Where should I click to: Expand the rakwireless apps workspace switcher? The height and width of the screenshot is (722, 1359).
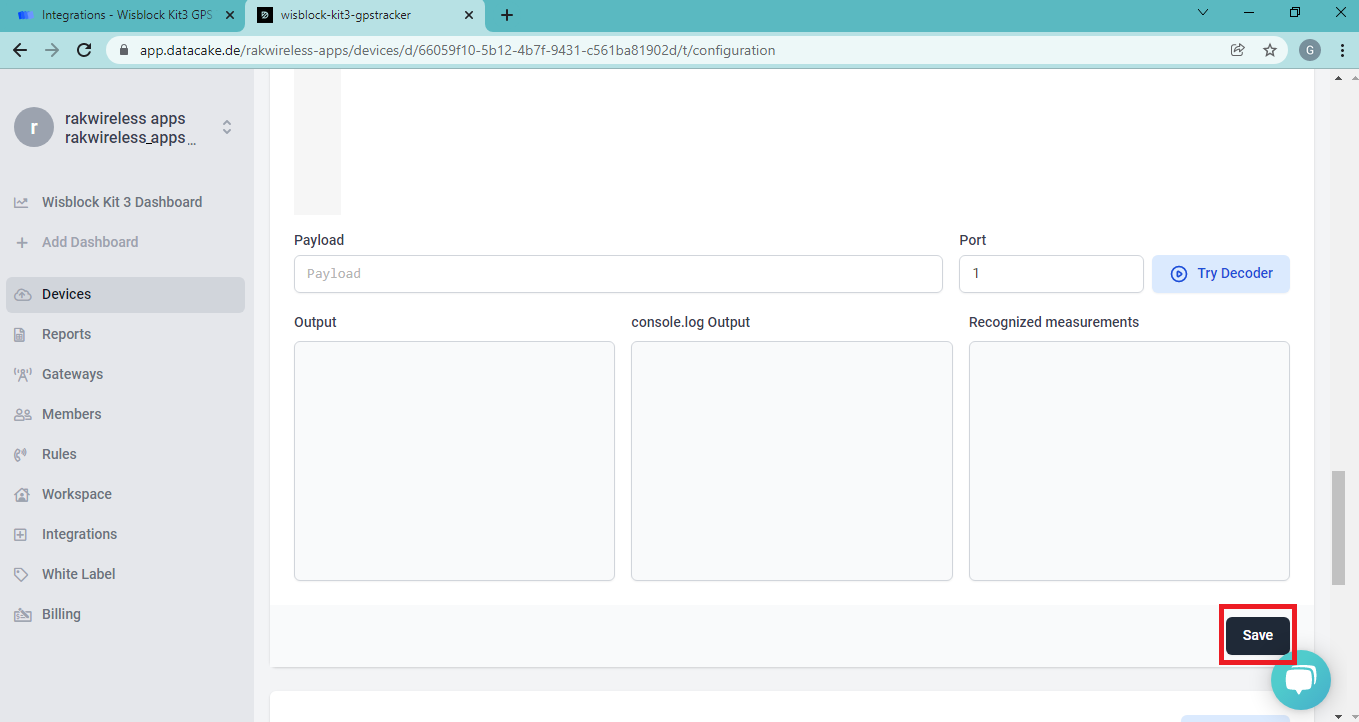227,127
